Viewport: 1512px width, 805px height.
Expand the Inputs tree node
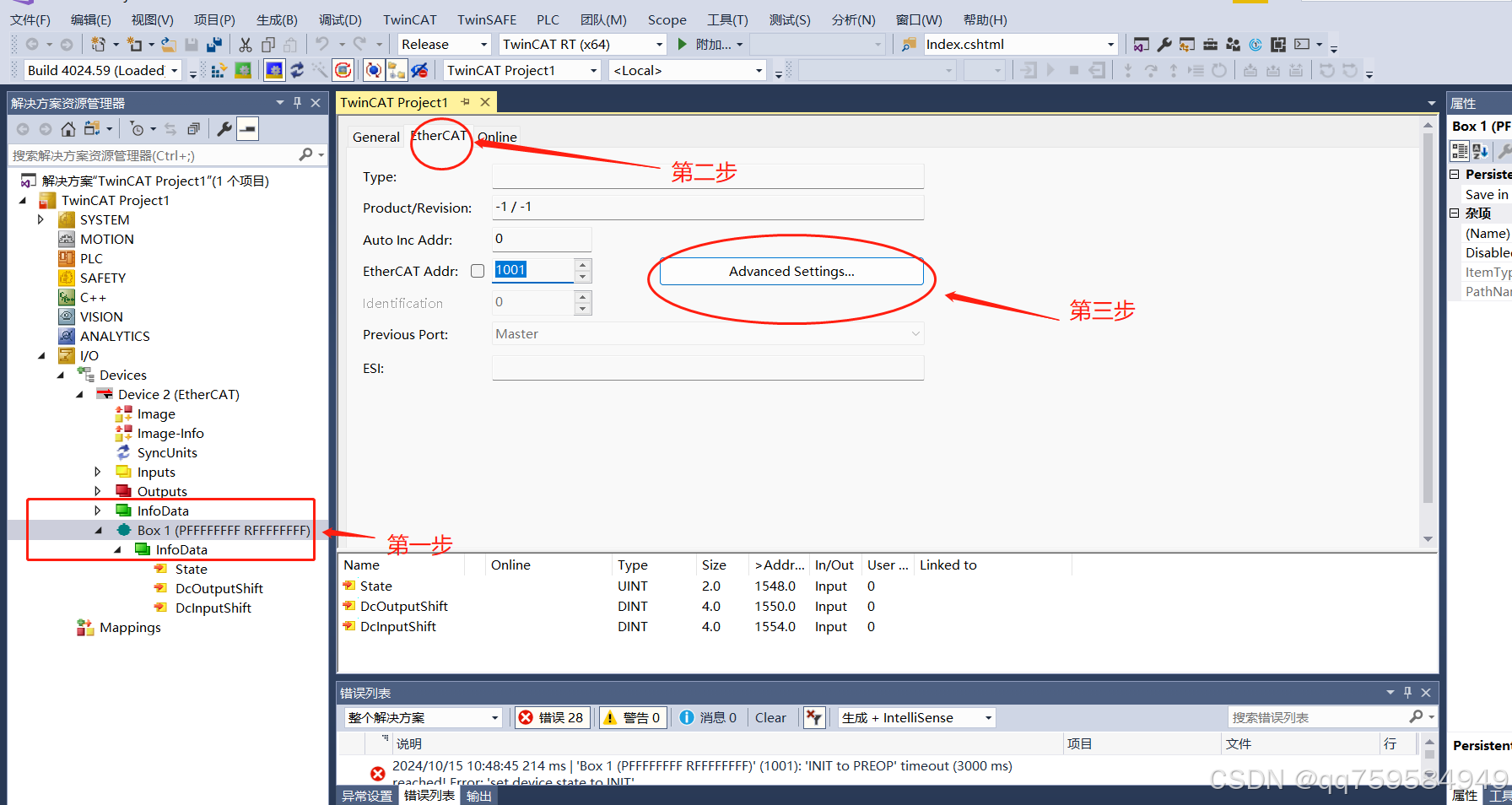click(98, 472)
